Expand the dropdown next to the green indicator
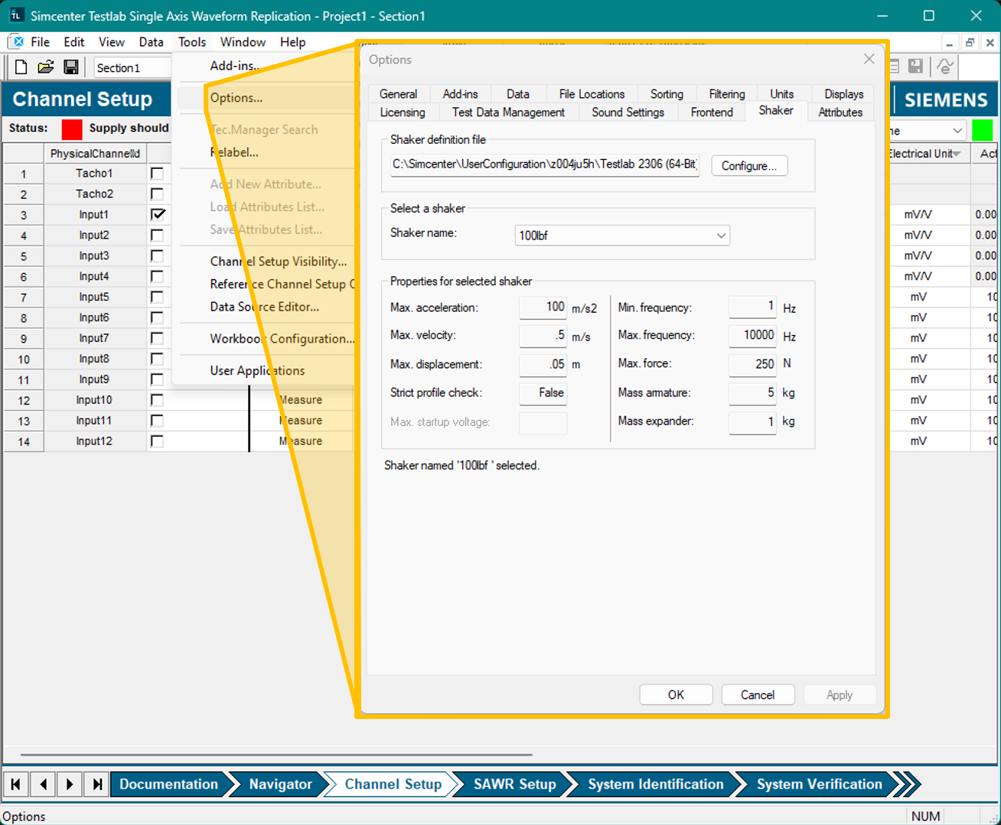Screen dimensions: 1001x825 [x=956, y=131]
